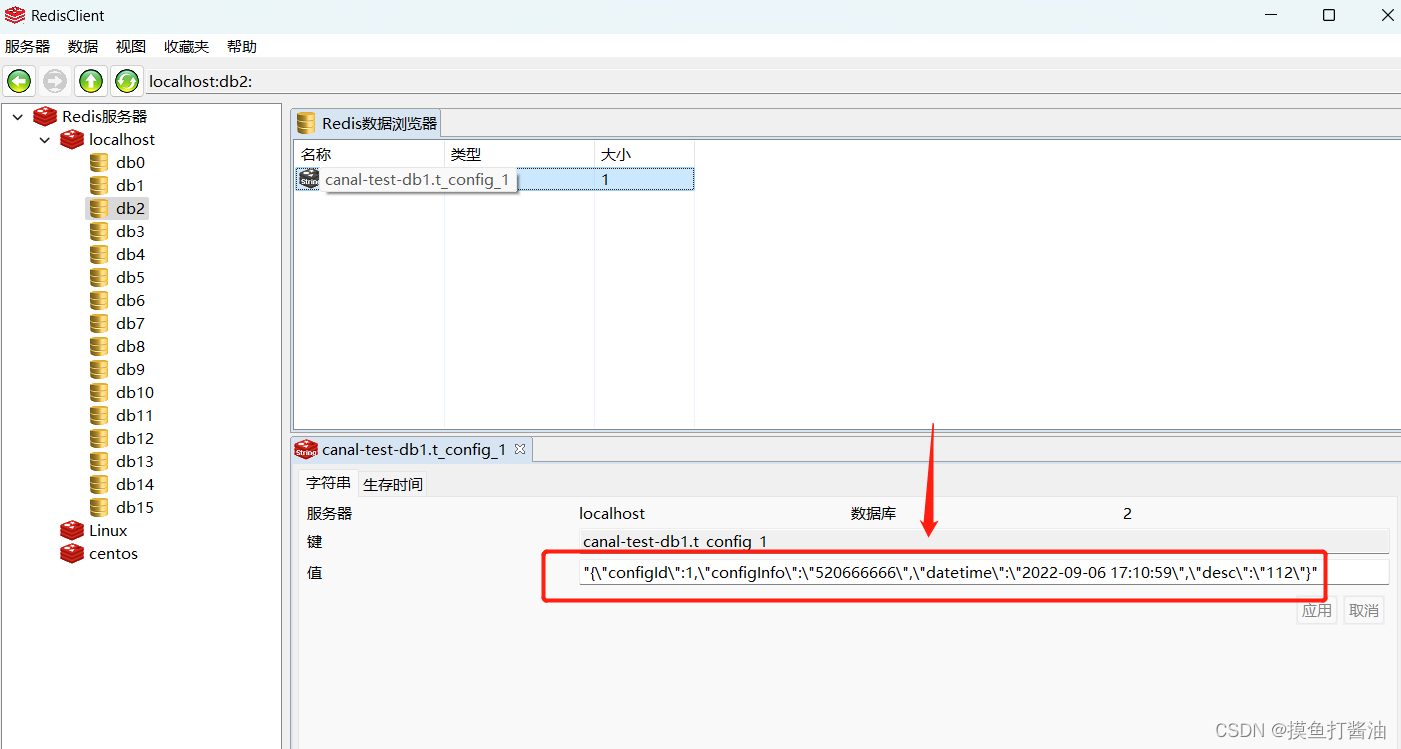The height and width of the screenshot is (749, 1401).
Task: Select the db3 database icon
Action: [x=99, y=231]
